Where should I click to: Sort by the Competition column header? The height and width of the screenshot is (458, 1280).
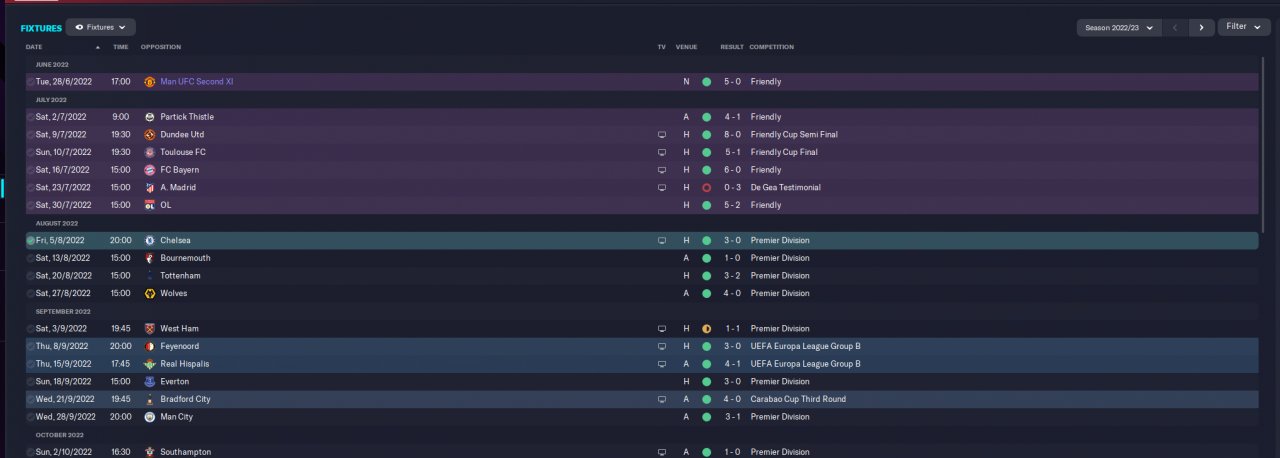pyautogui.click(x=773, y=47)
